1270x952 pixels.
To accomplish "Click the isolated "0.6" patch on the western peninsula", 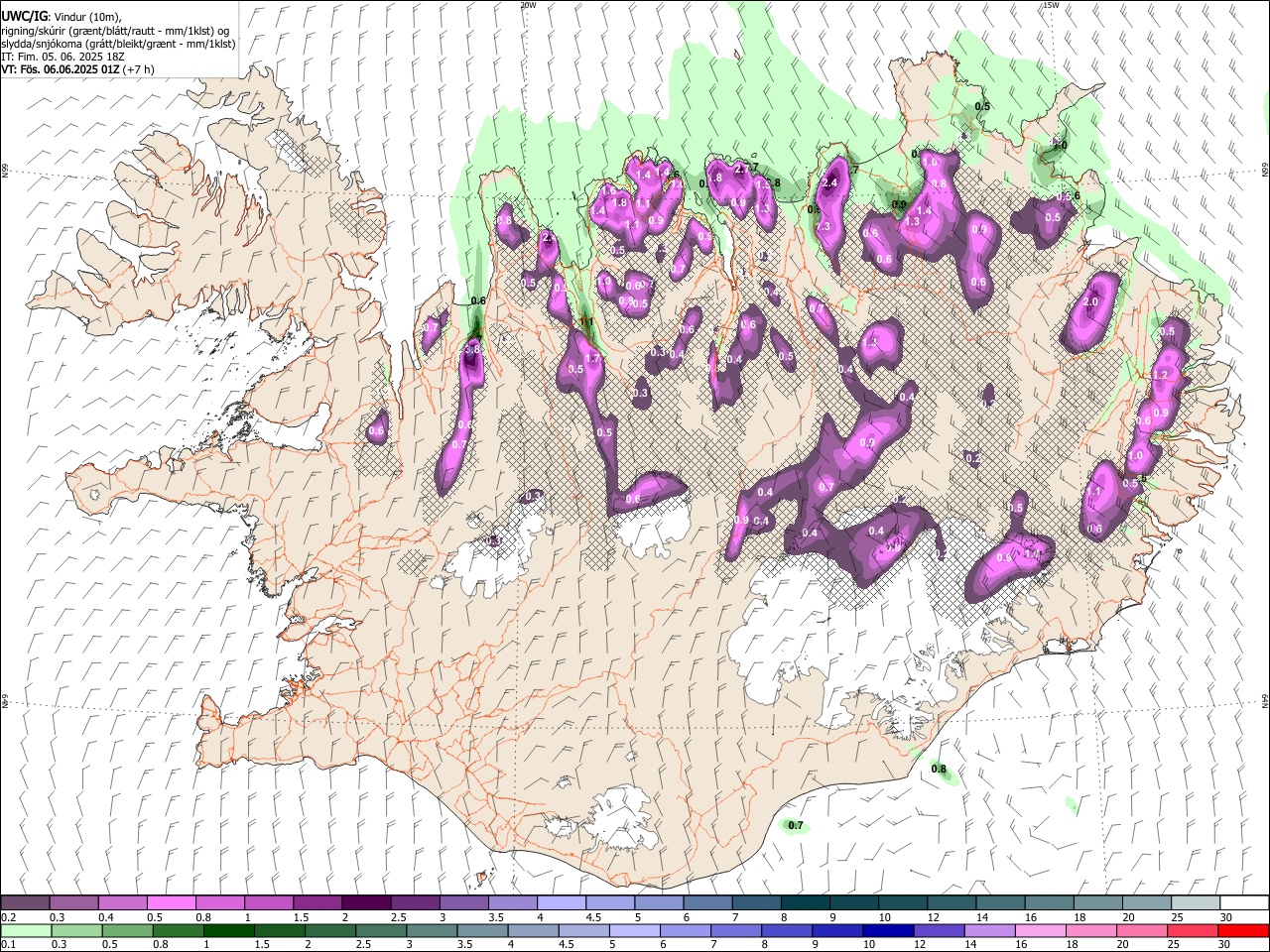I will (376, 430).
